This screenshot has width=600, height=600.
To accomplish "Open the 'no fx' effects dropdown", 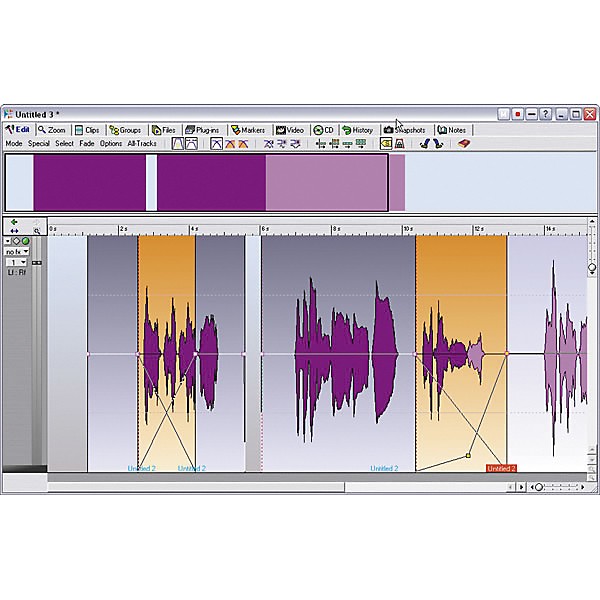I will point(16,252).
